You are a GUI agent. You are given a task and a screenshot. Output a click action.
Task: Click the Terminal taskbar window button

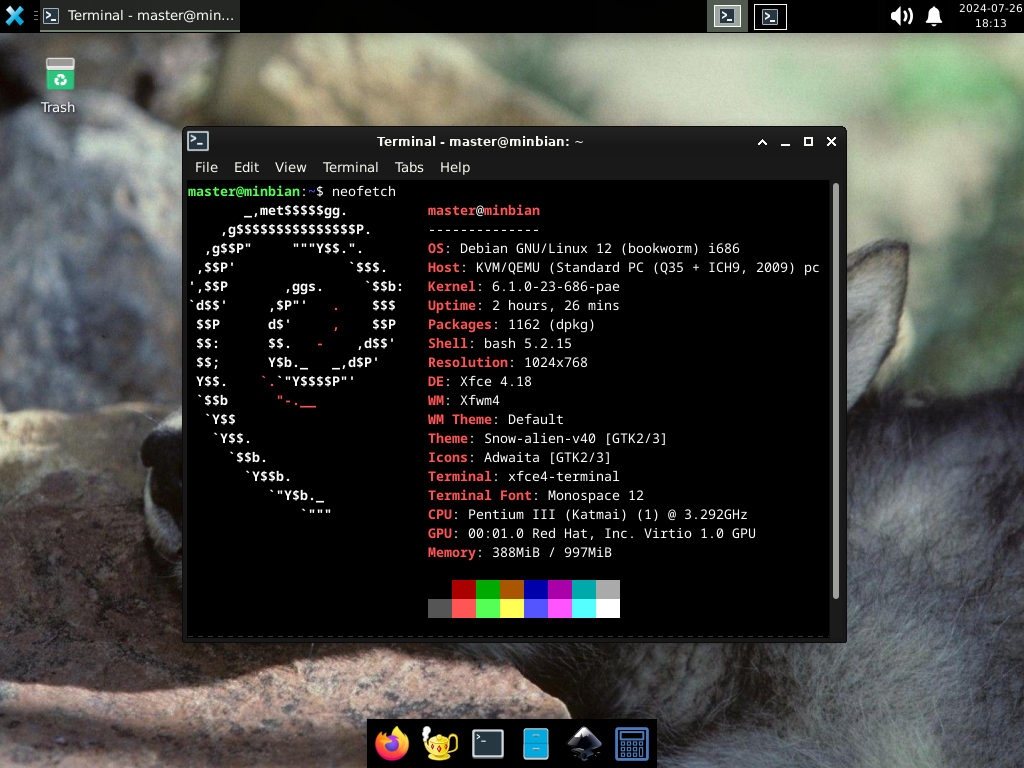point(140,16)
